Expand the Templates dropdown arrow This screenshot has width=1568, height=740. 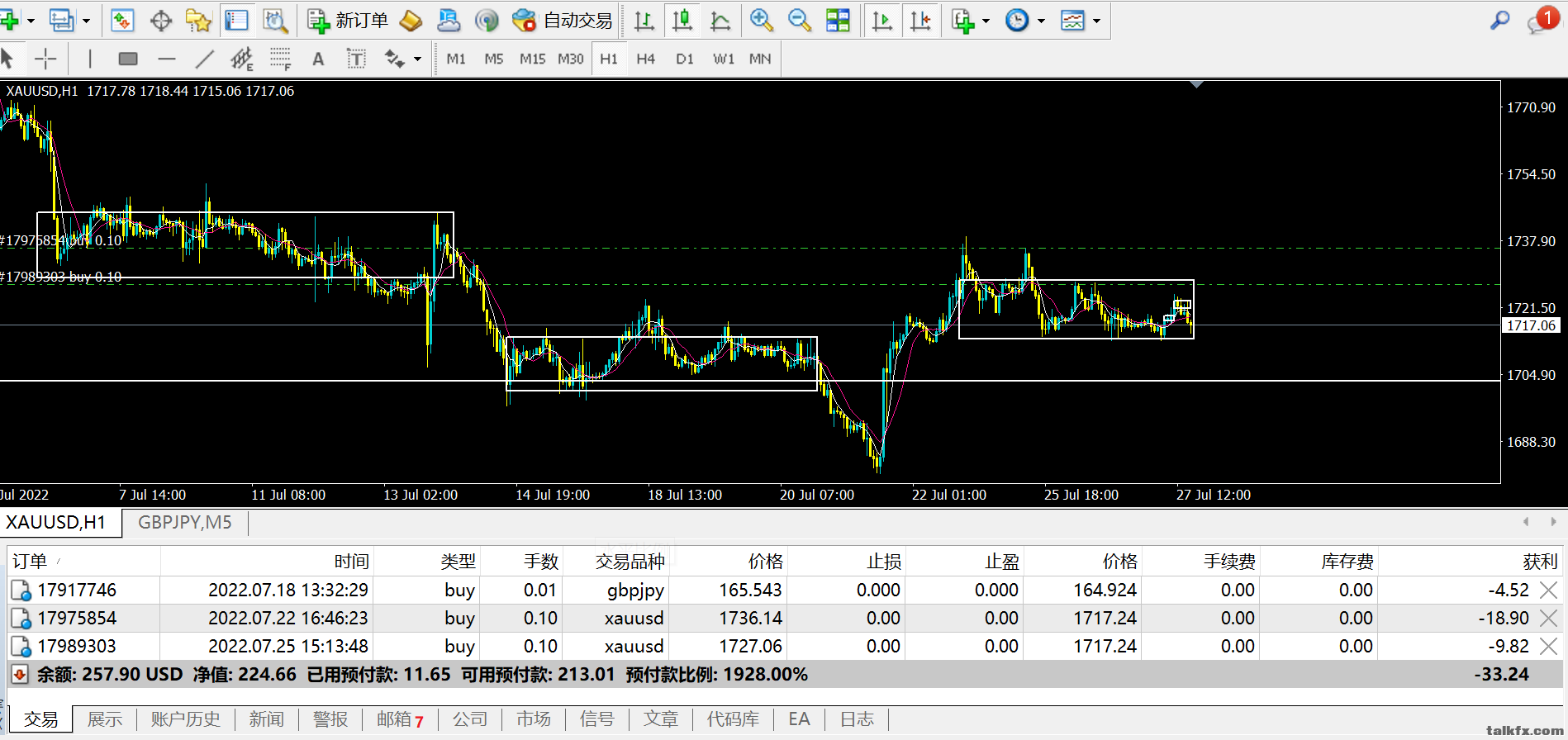(1096, 21)
